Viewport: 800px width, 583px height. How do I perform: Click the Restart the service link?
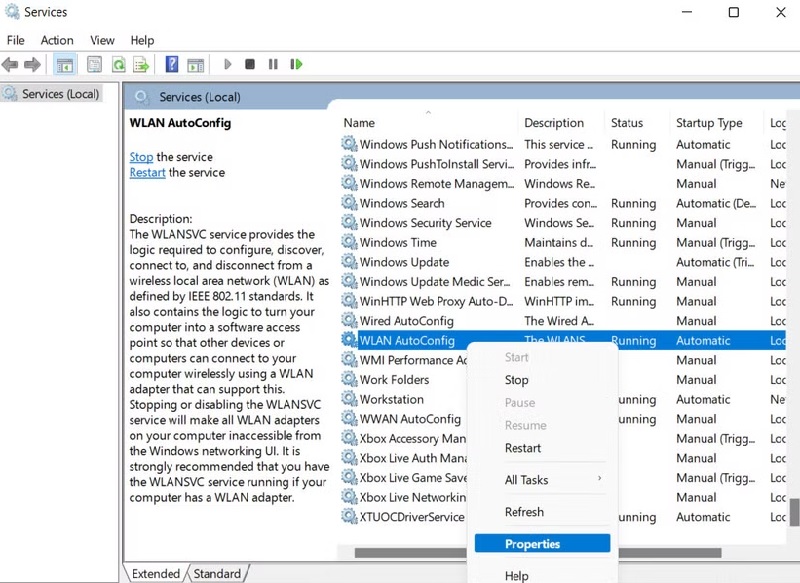pyautogui.click(x=147, y=173)
